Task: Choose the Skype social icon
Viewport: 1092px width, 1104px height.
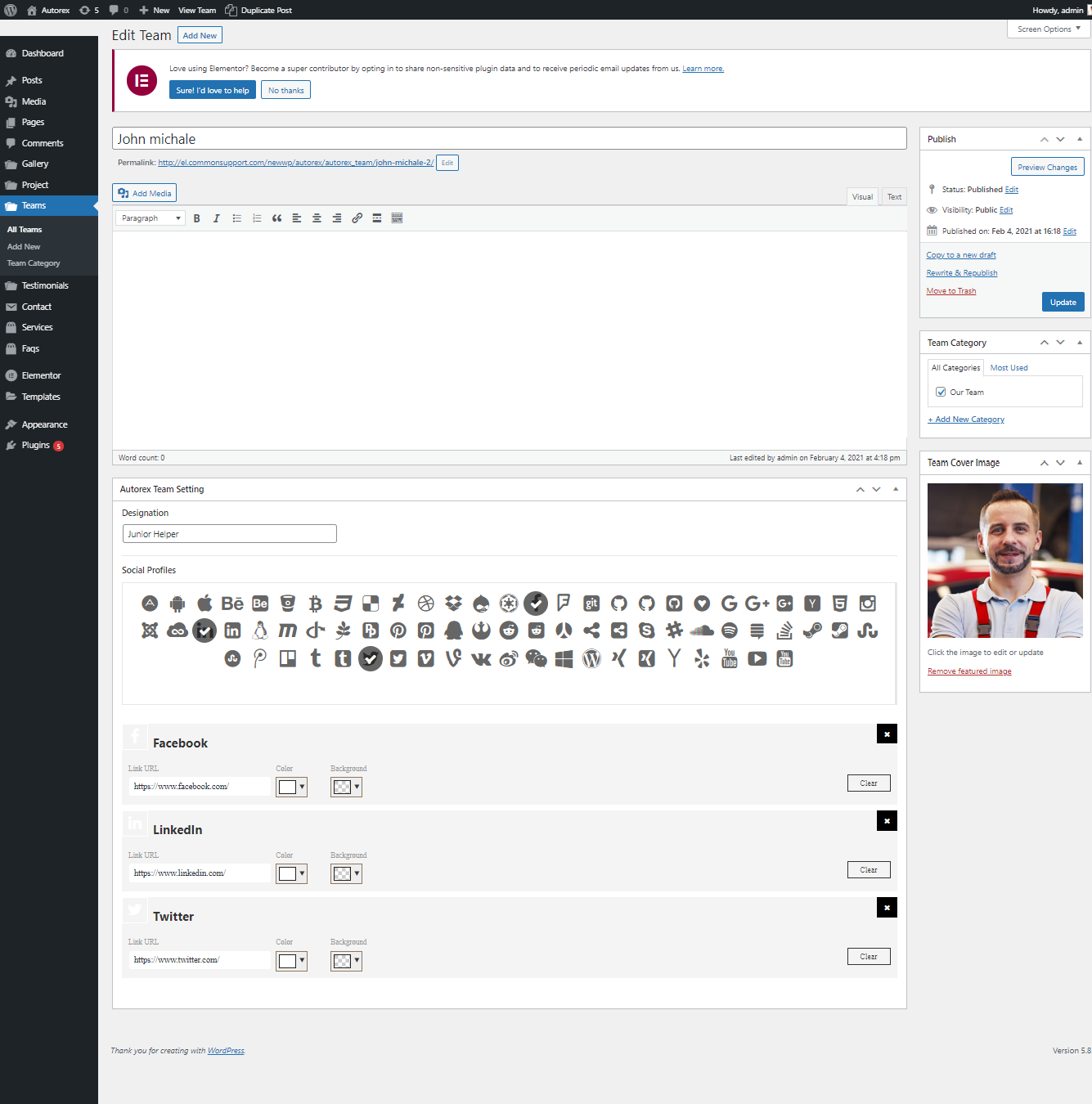Action: point(646,631)
